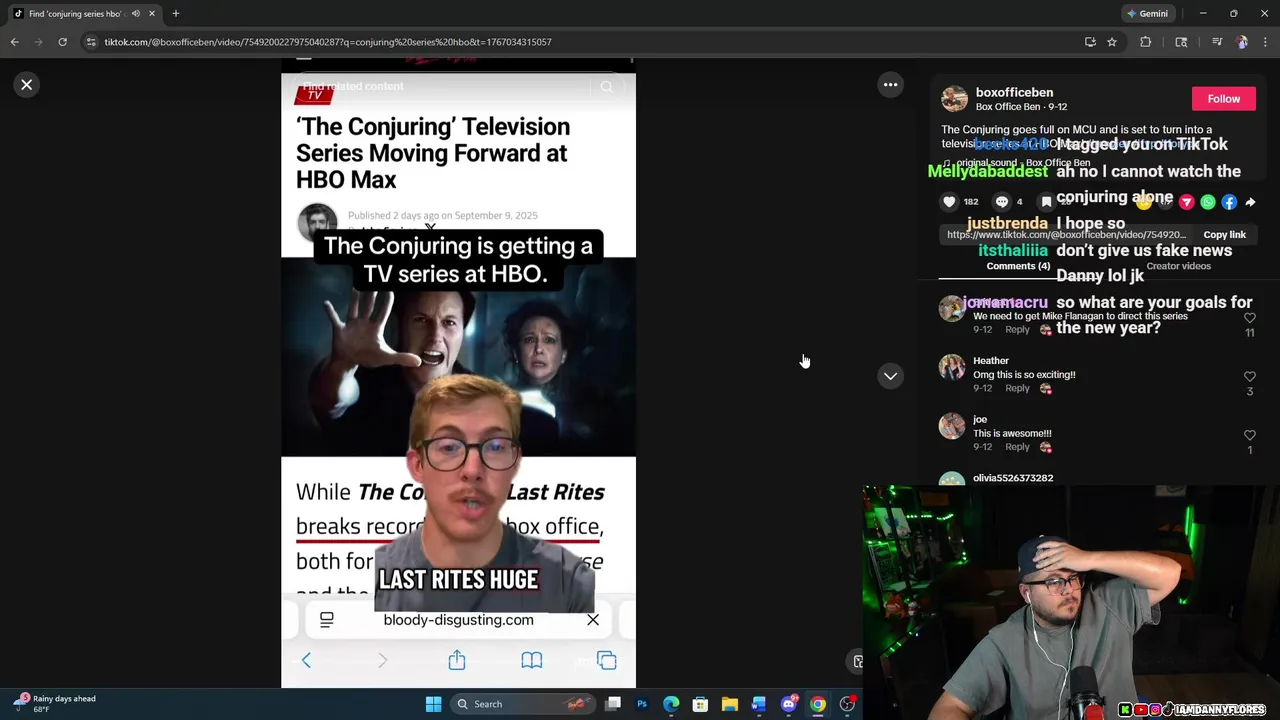Image resolution: width=1280 pixels, height=720 pixels.
Task: Open Gemini in Chrome
Action: coord(1147,14)
